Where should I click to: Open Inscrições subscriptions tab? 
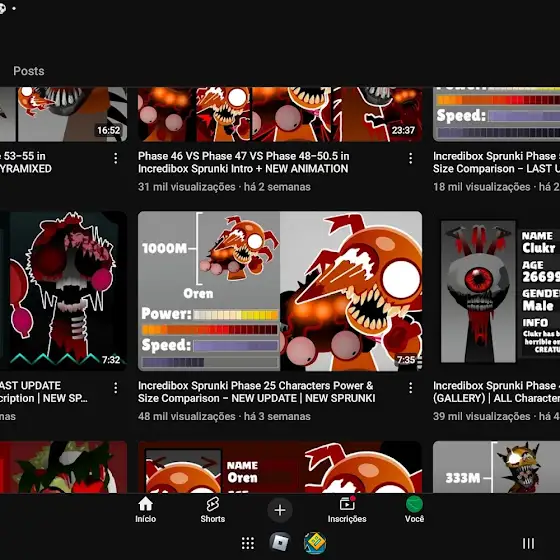coord(347,510)
